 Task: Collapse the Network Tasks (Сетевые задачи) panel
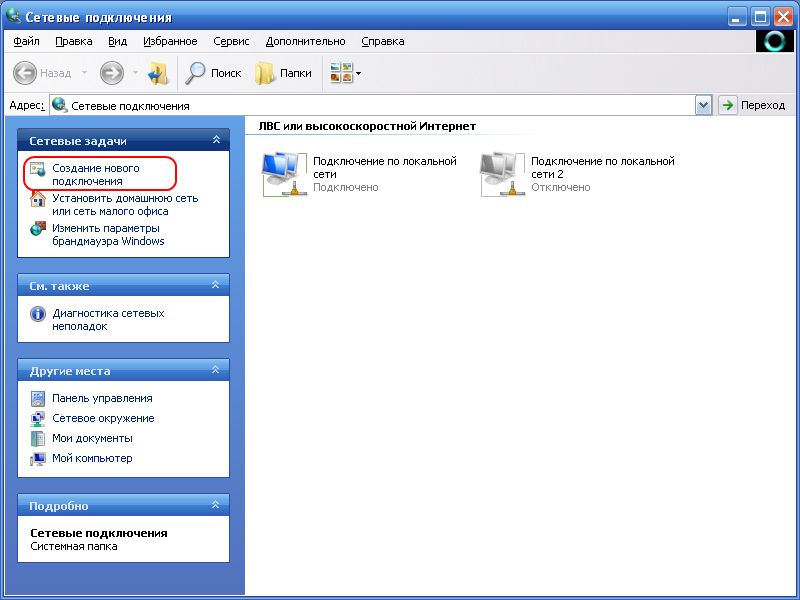[x=215, y=141]
